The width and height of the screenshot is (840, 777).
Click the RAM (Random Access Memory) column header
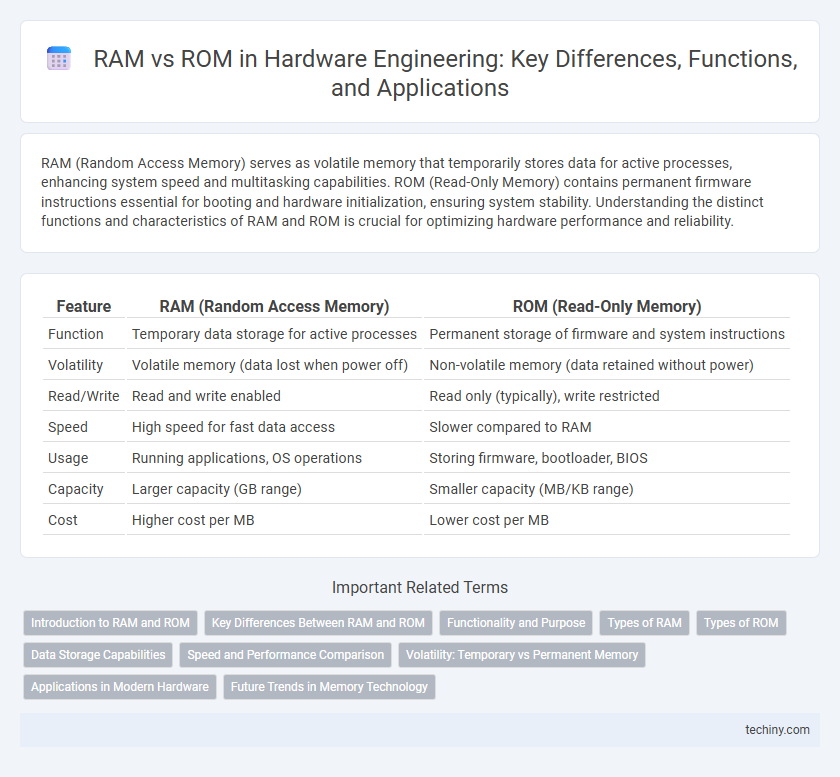[x=274, y=306]
